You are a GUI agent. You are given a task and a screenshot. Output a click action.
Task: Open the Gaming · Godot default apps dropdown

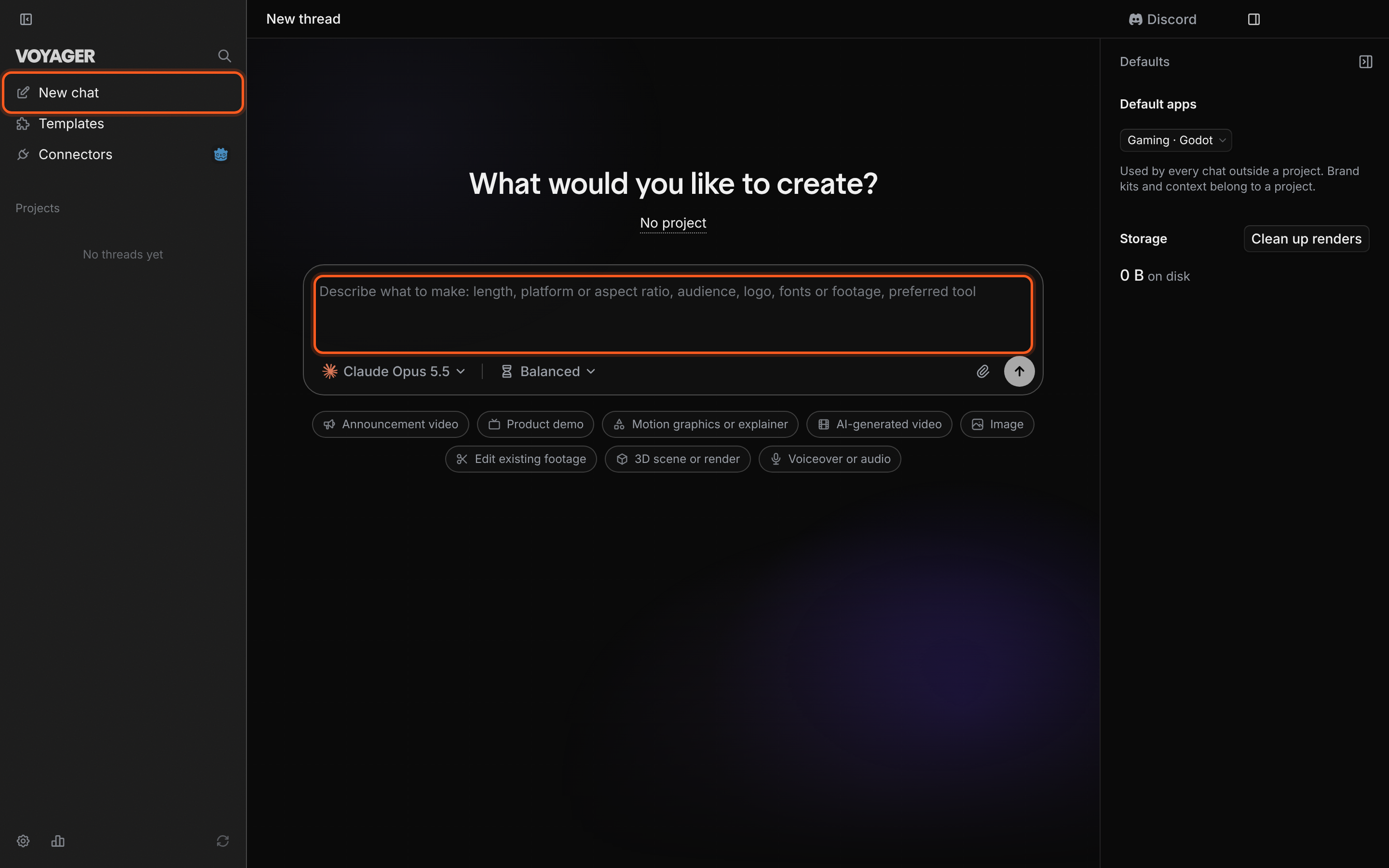point(1175,140)
